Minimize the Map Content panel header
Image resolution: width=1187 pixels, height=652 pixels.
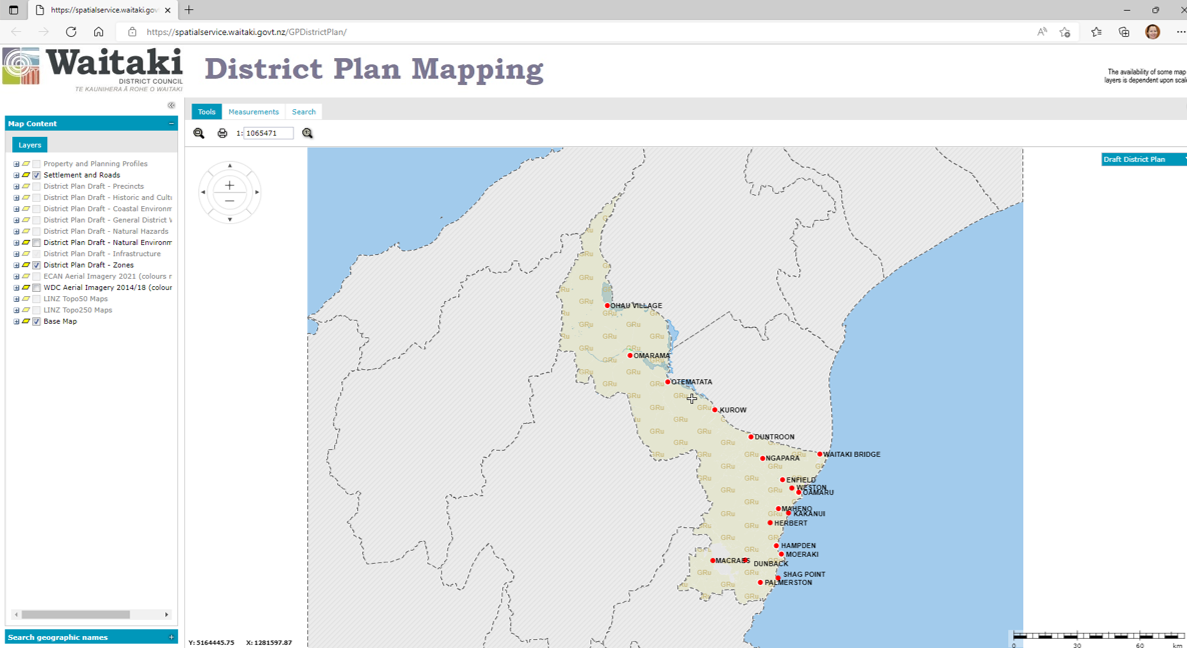point(171,123)
